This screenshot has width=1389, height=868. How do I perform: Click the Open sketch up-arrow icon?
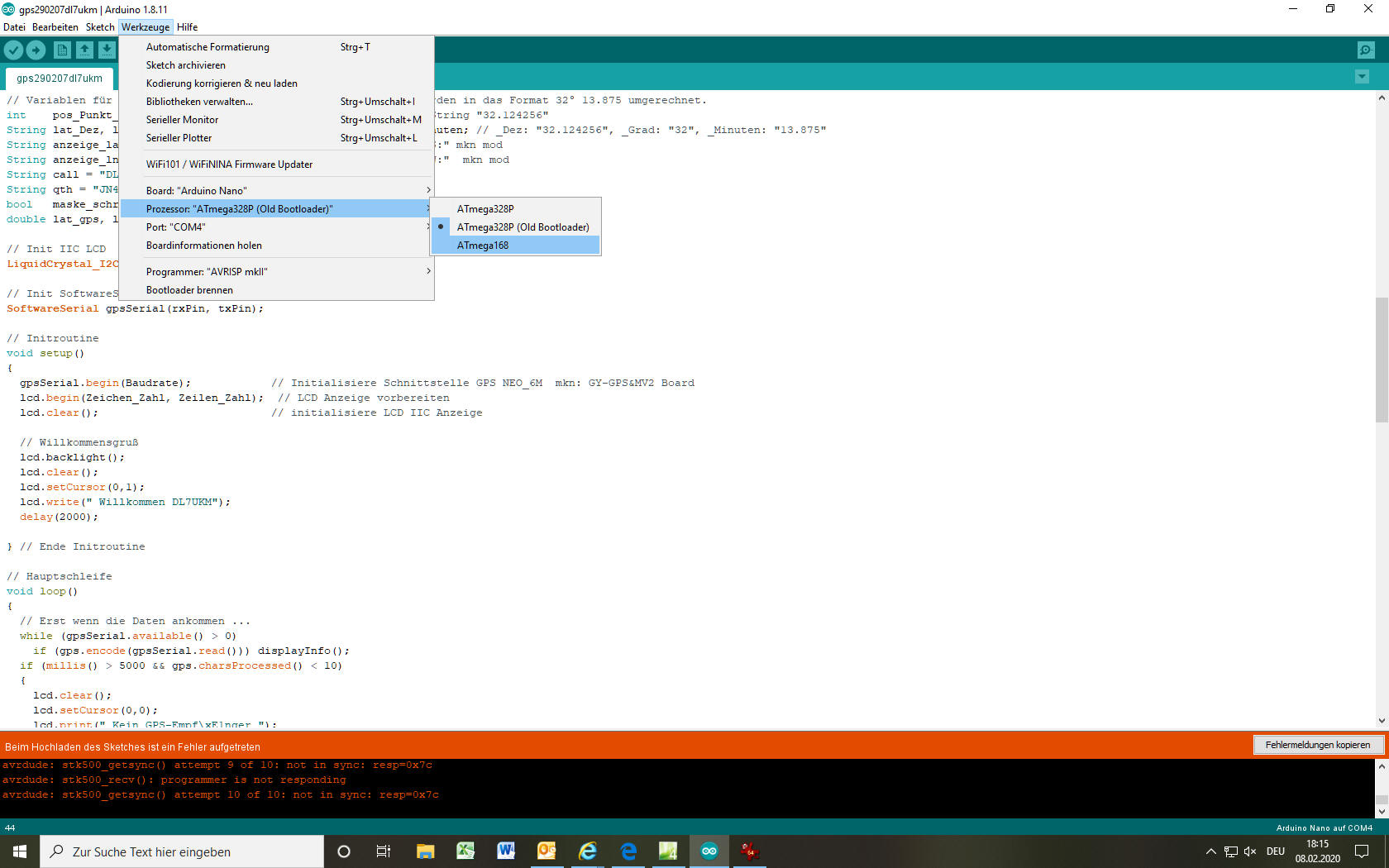[84, 50]
